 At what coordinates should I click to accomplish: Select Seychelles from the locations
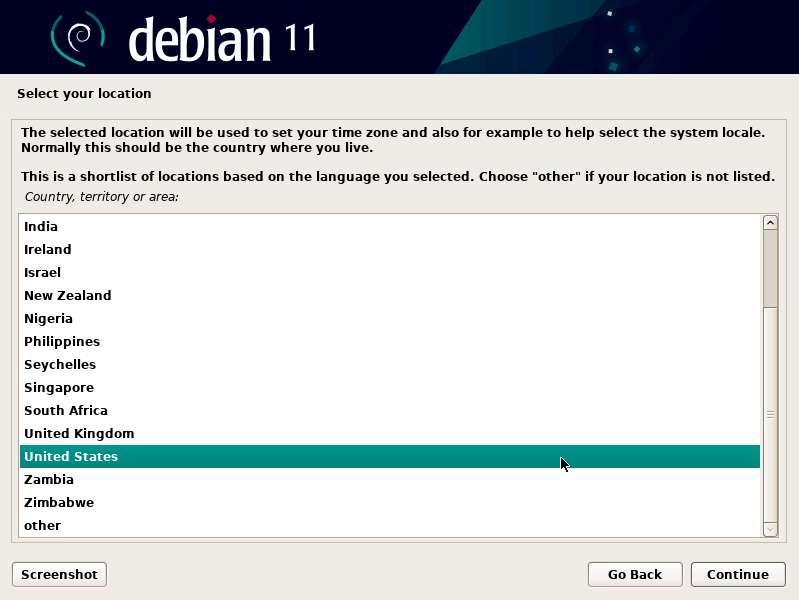pyautogui.click(x=60, y=364)
